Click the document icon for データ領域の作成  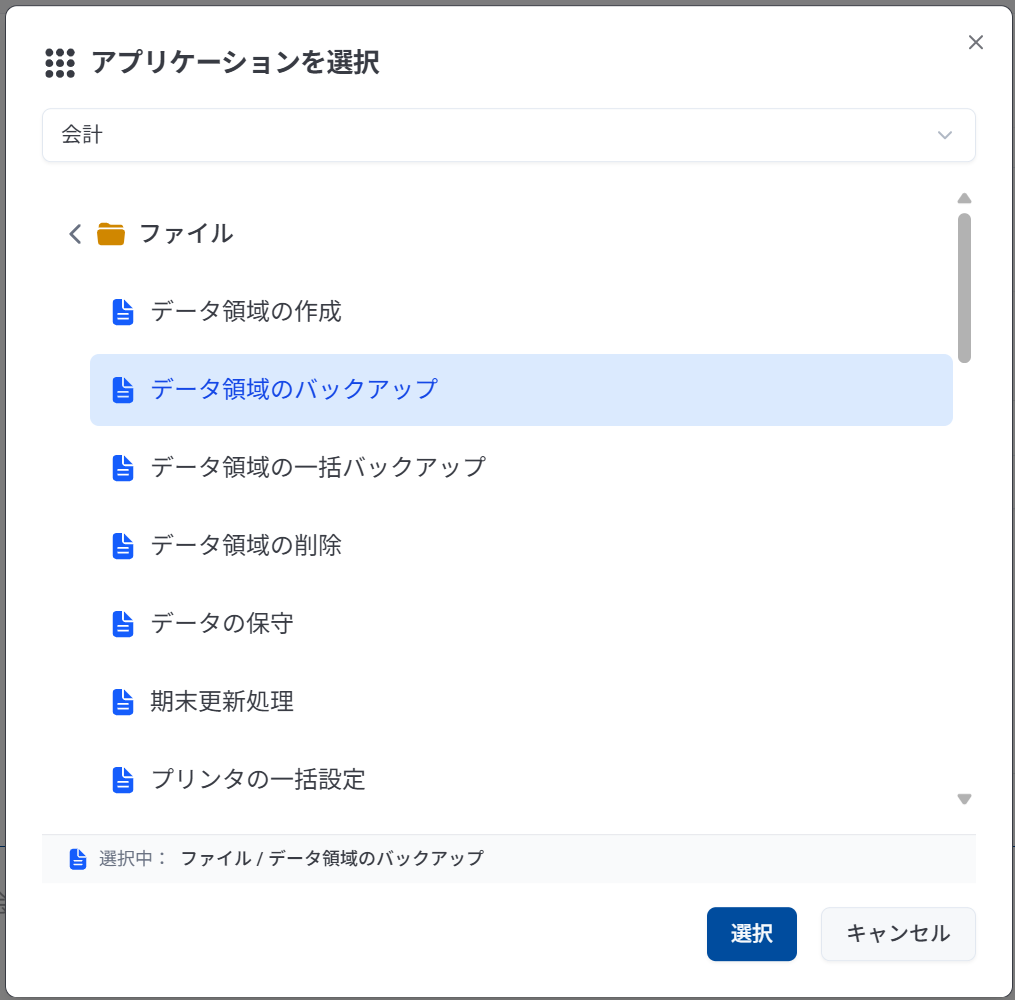point(123,312)
